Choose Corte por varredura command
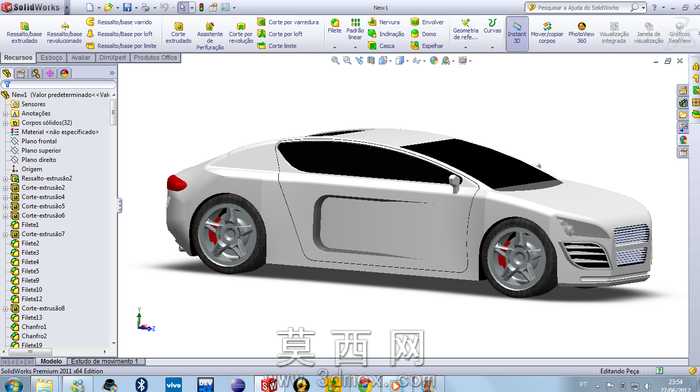This screenshot has height=392, width=700. [288, 22]
